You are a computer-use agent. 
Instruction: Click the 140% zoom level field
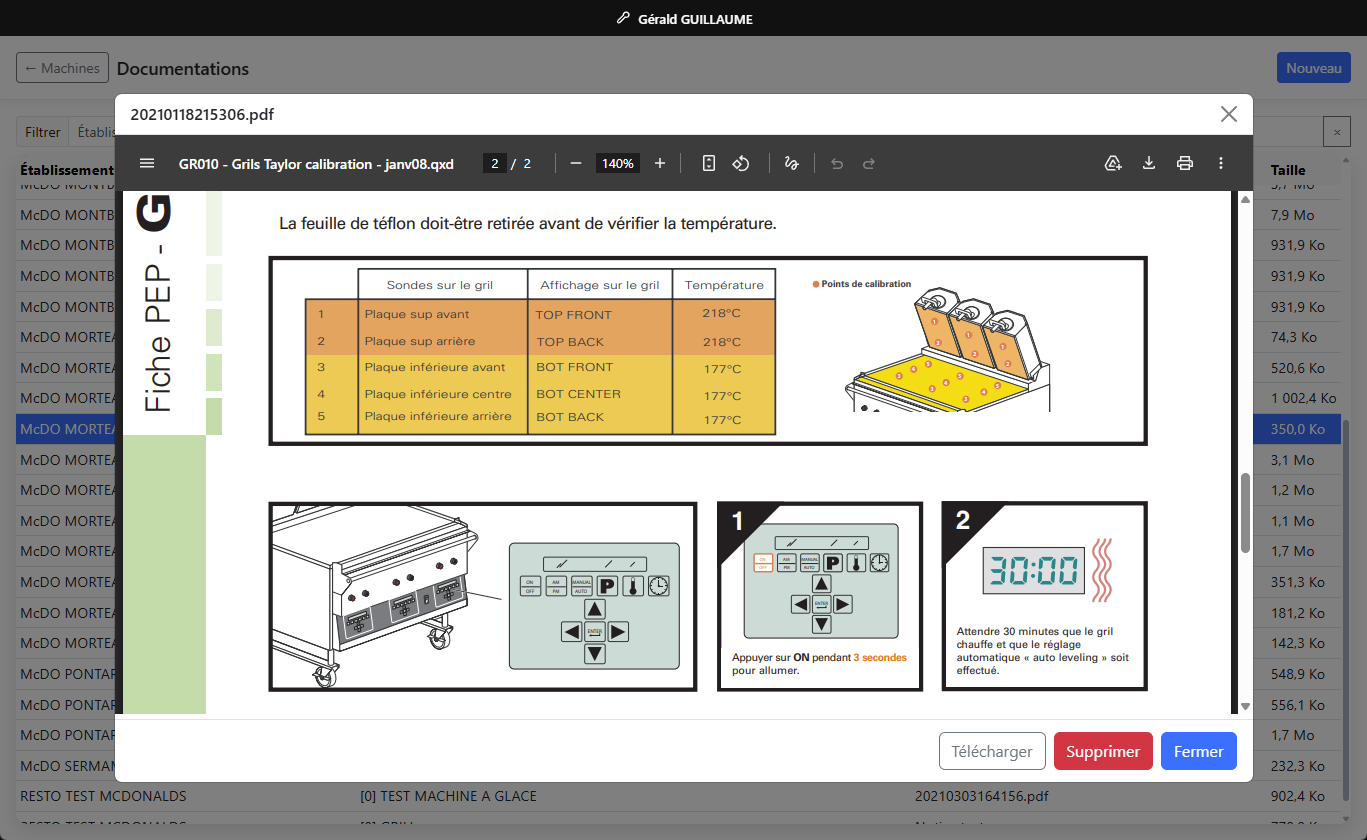click(x=618, y=163)
